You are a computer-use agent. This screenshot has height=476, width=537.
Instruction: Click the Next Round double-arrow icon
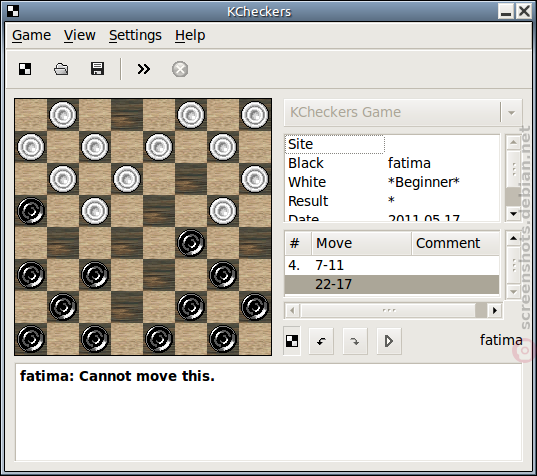point(143,69)
